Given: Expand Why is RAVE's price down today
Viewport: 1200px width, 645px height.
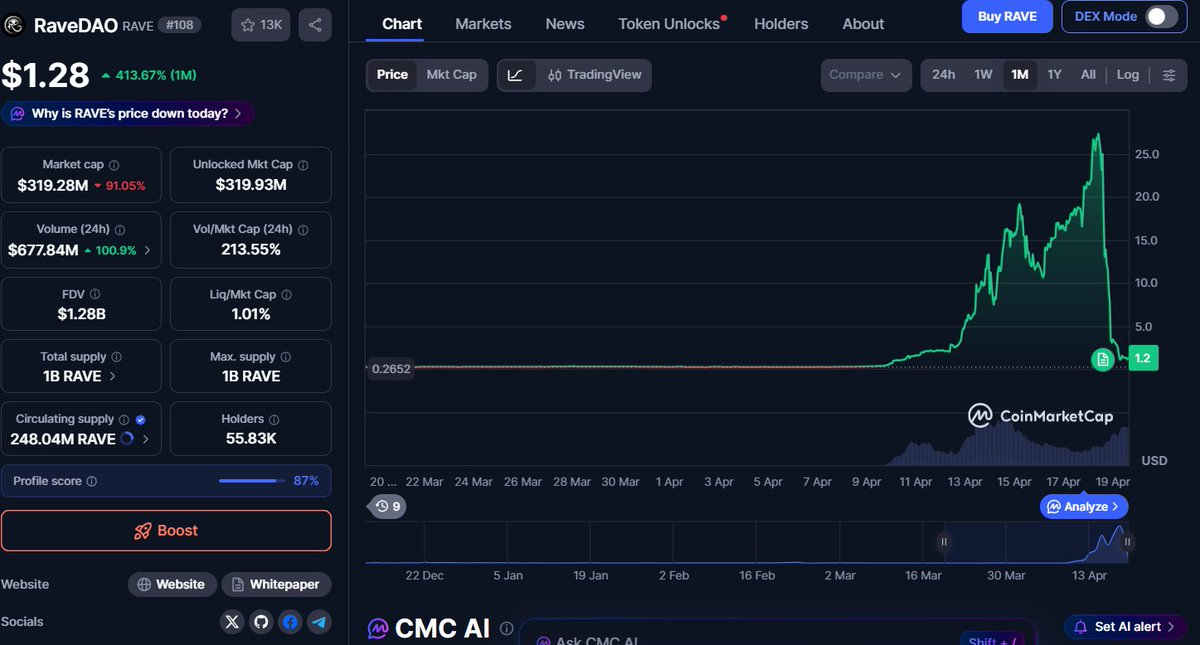Looking at the screenshot, I should point(127,114).
